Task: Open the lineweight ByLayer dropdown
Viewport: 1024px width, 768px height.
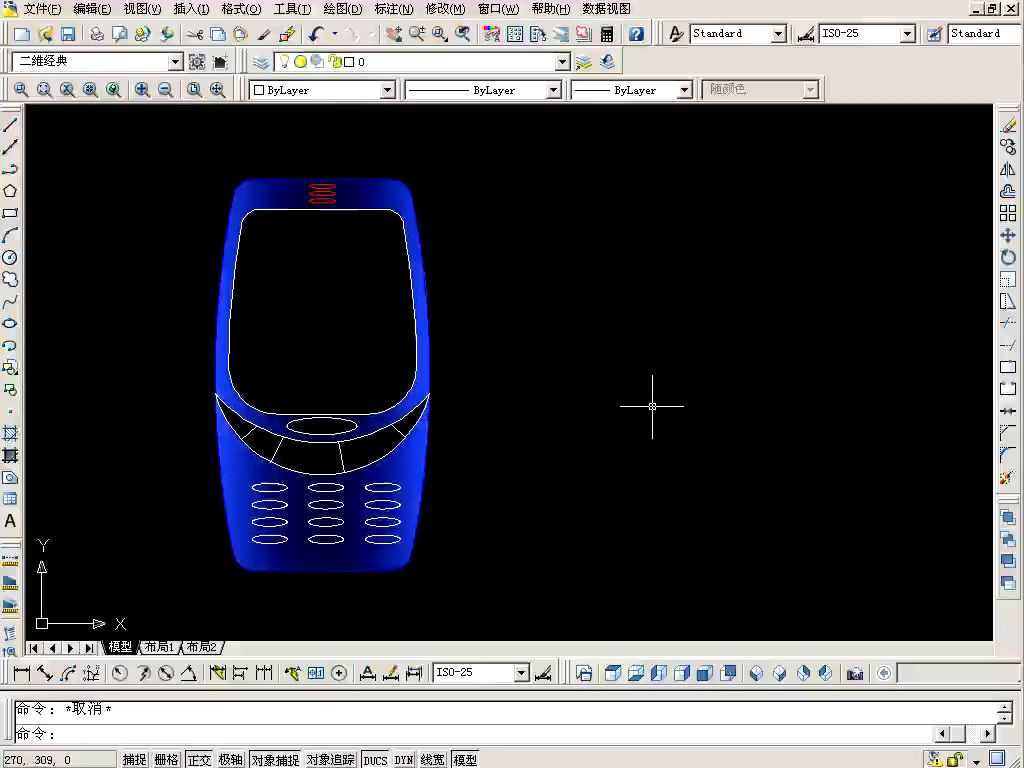Action: pyautogui.click(x=684, y=89)
